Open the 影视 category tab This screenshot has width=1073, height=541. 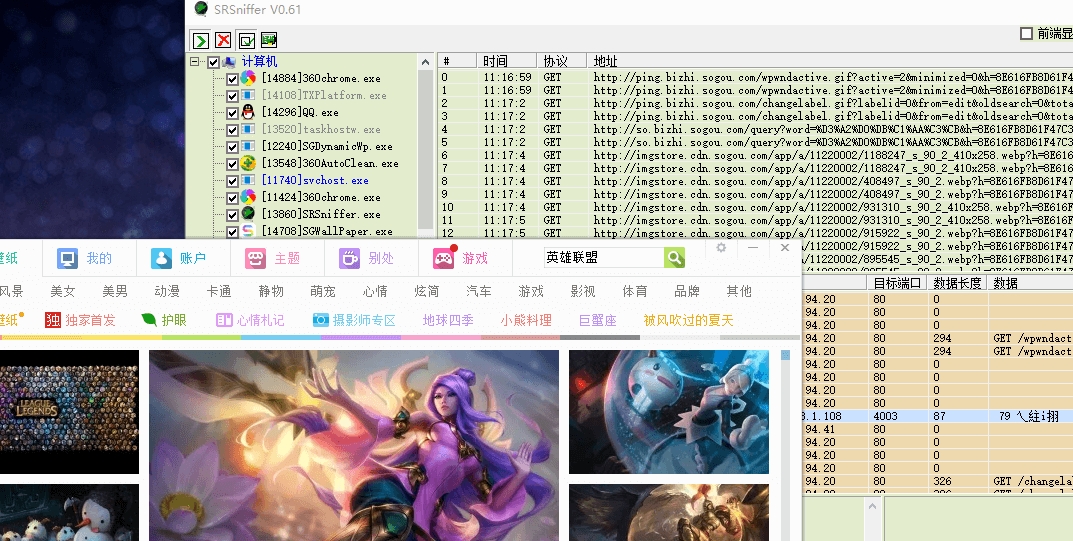pyautogui.click(x=583, y=291)
